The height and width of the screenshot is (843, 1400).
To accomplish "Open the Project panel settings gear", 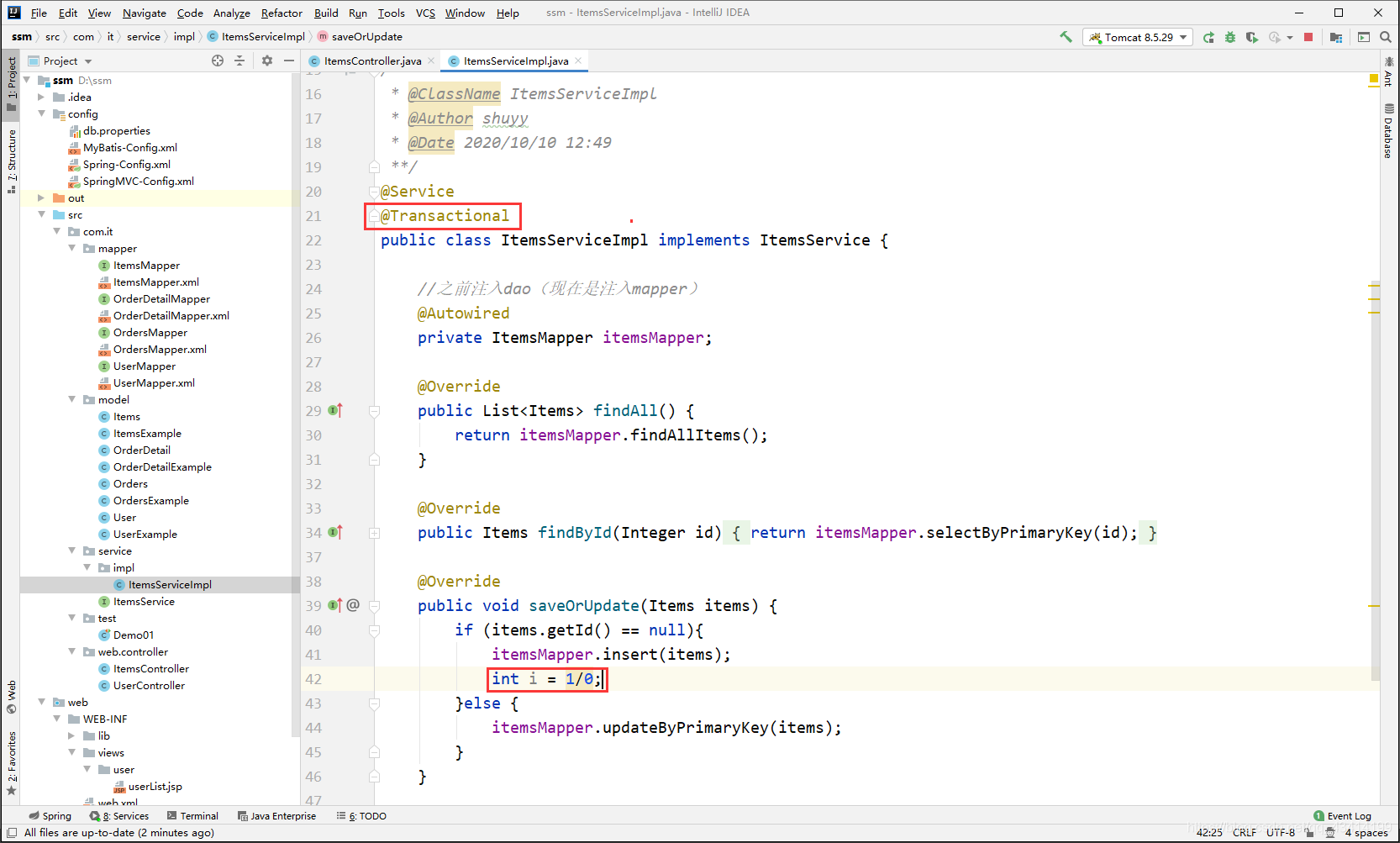I will point(267,61).
